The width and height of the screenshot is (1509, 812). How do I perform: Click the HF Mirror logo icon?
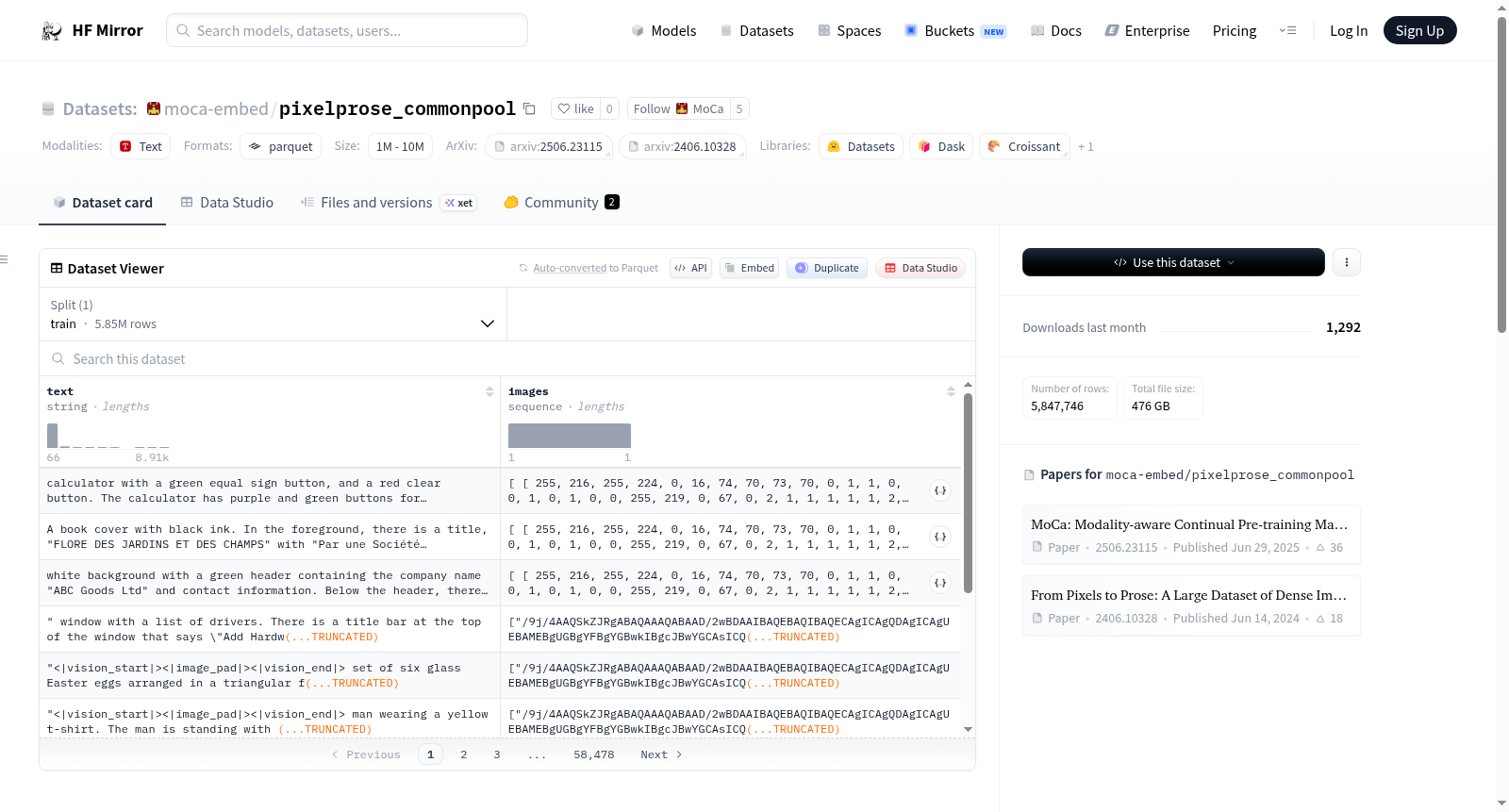tap(52, 31)
